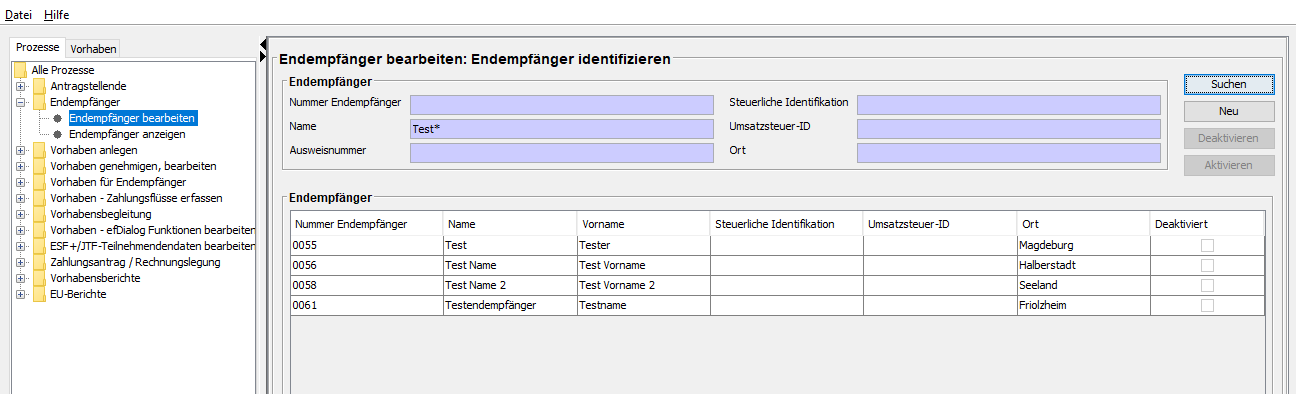The height and width of the screenshot is (394, 1296).
Task: Expand Vorhaben - efDialog Funktionen node
Action: [x=20, y=230]
